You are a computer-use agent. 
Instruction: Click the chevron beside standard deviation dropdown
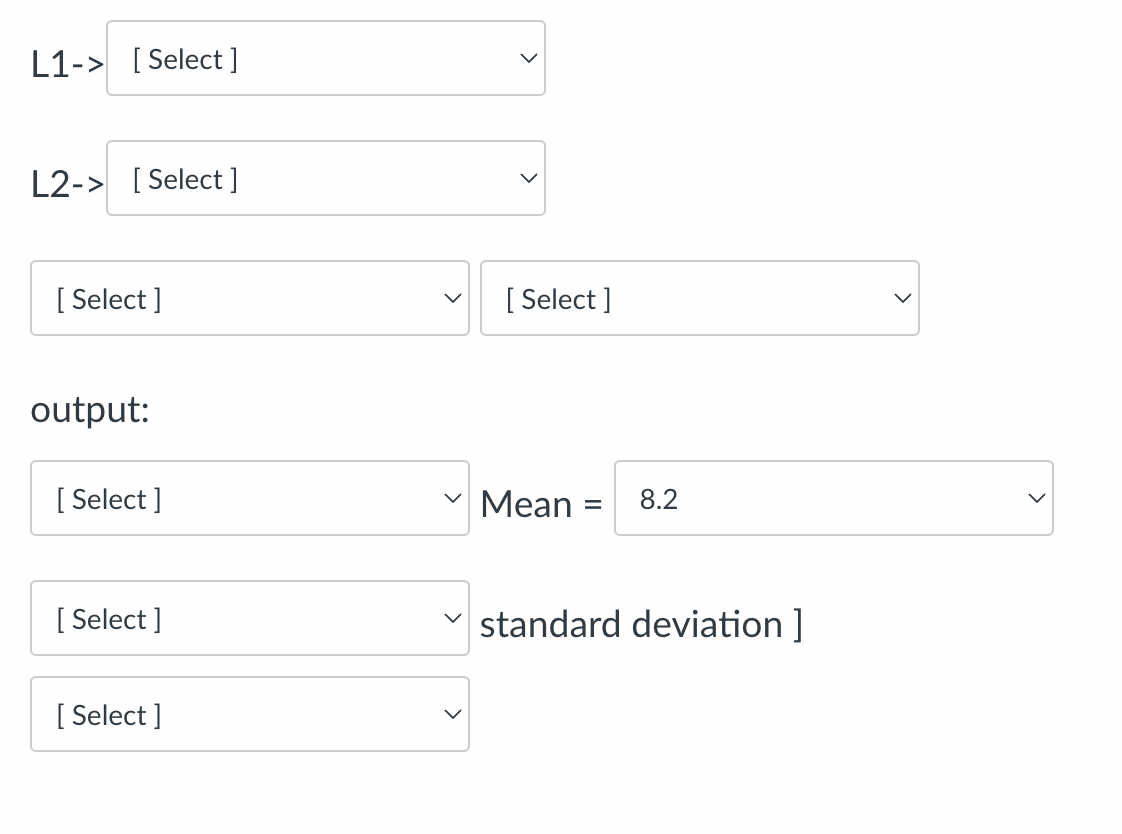coord(452,618)
